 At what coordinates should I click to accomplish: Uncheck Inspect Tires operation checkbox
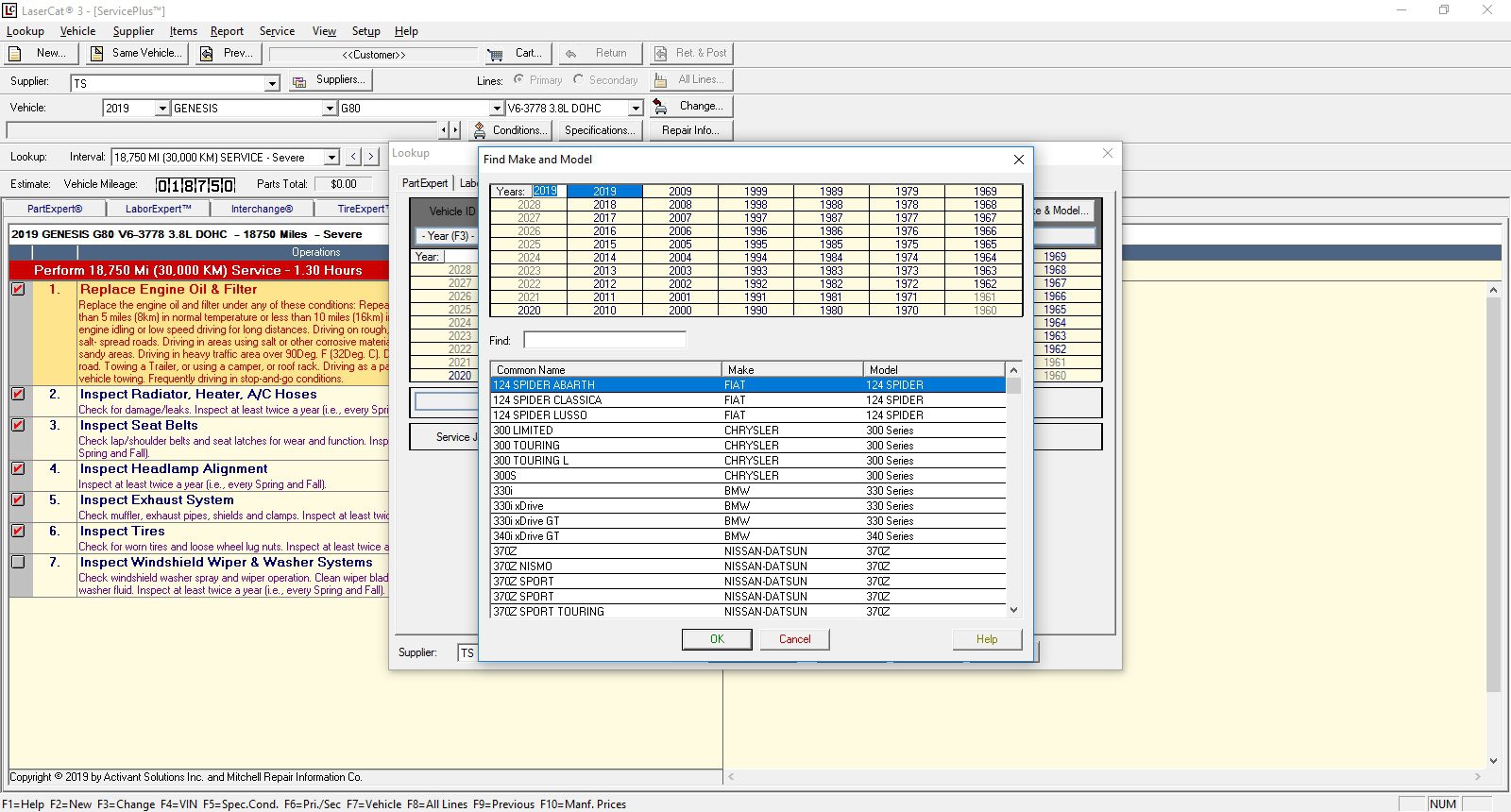coord(18,532)
